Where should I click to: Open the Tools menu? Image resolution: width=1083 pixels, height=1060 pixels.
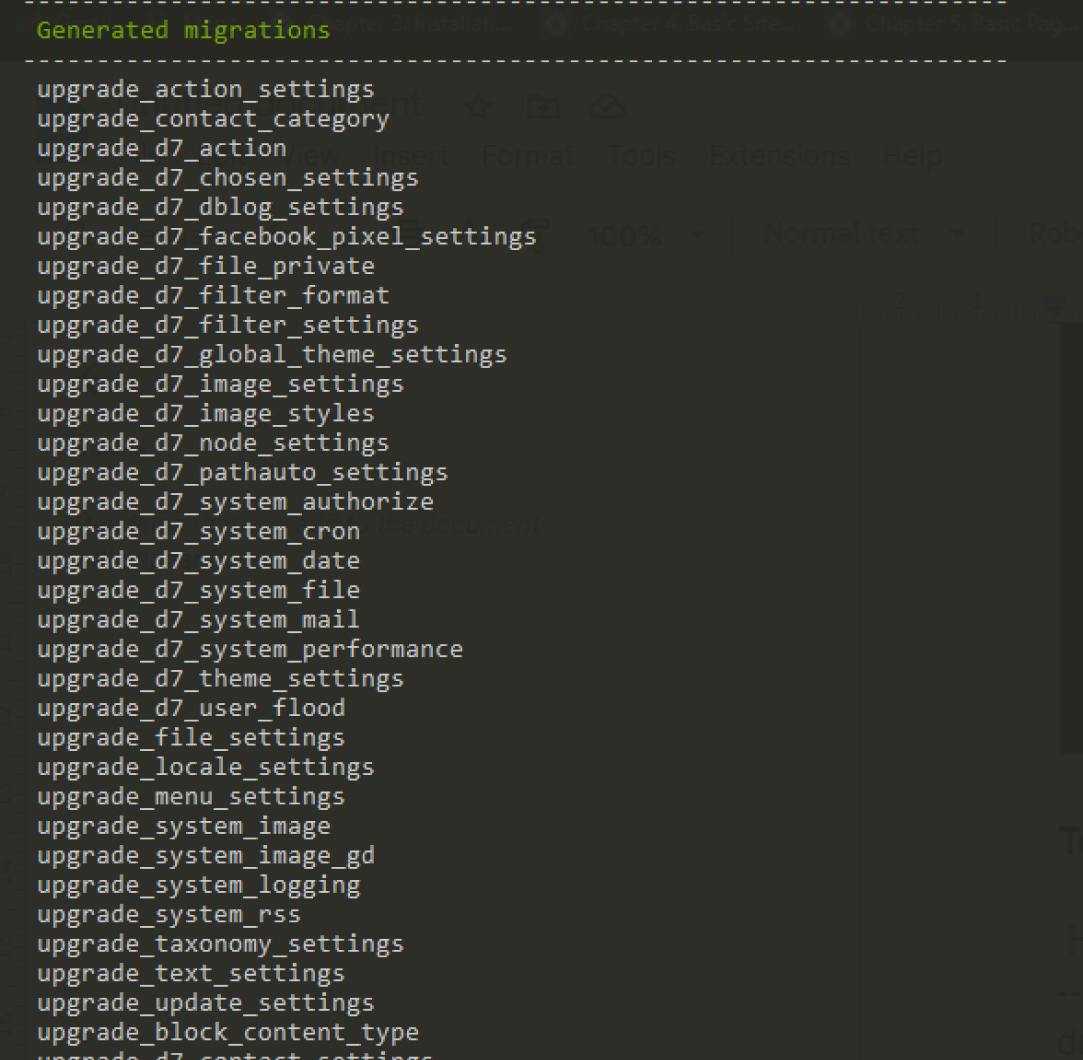[x=641, y=156]
